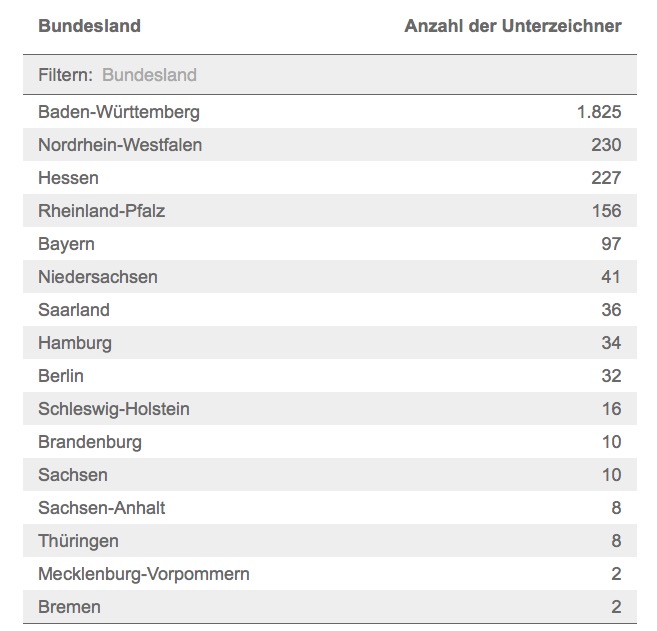
Task: Click the Bayern entry
Action: click(x=66, y=244)
